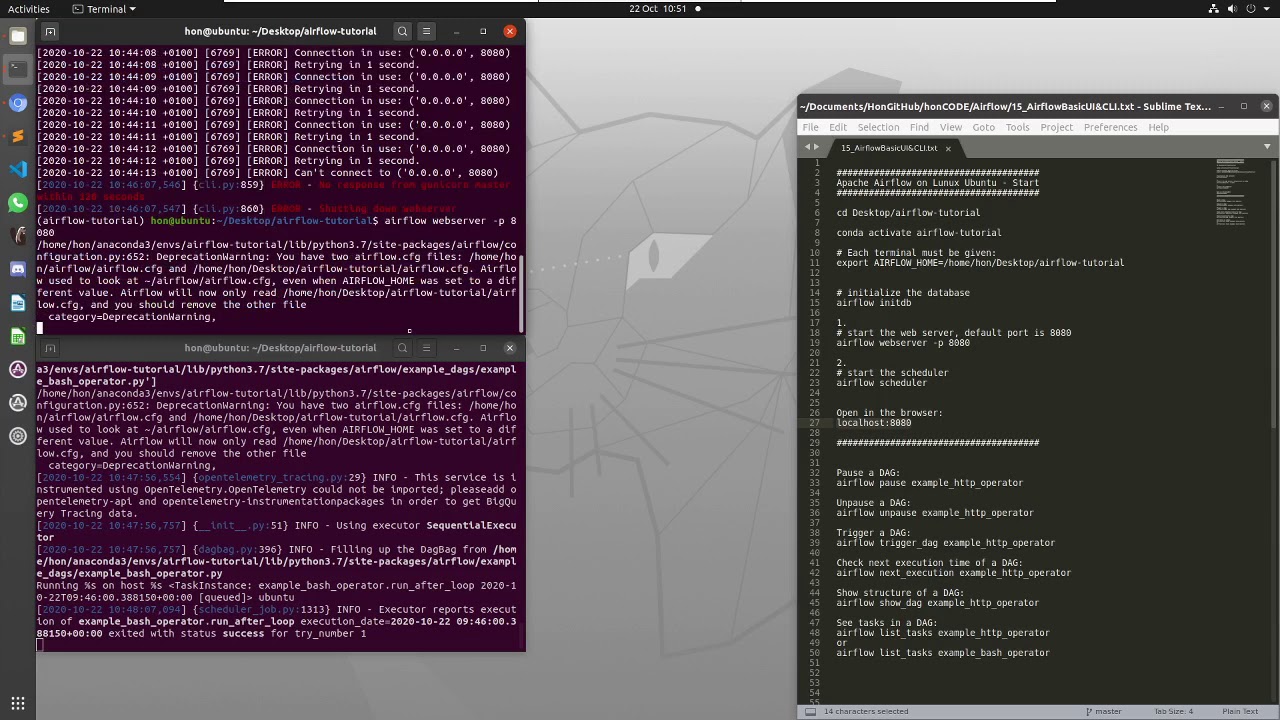The width and height of the screenshot is (1280, 720).
Task: Open Sublime Text from the dock
Action: point(17,136)
